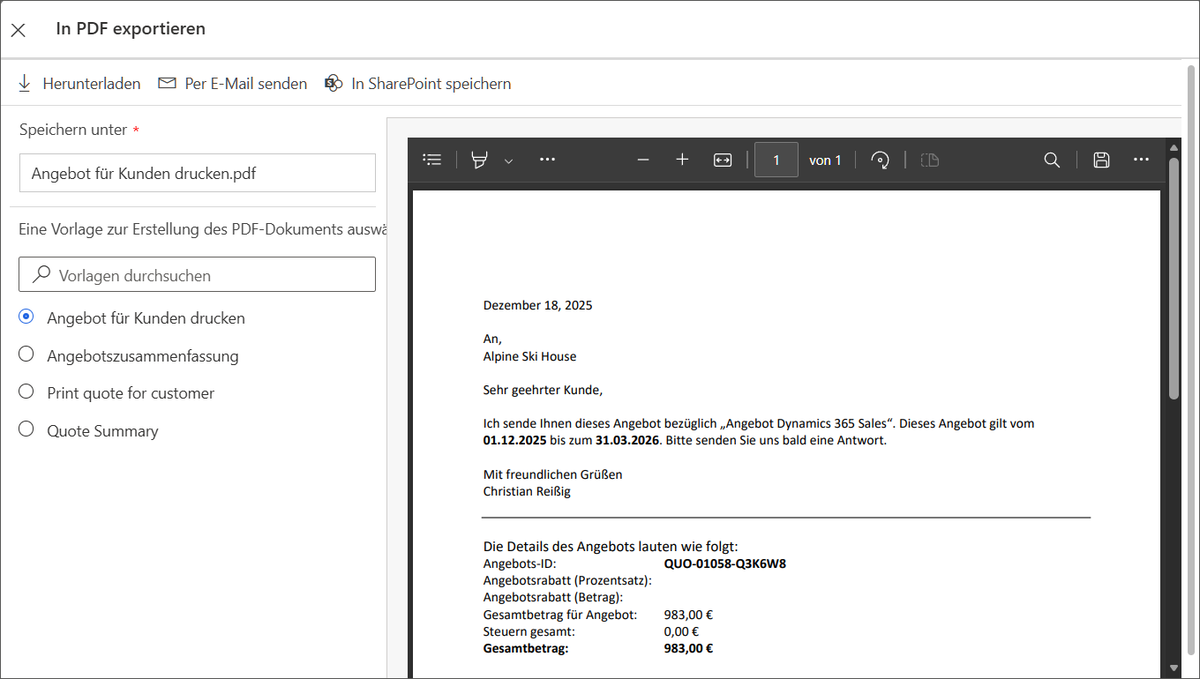The image size is (1200, 679).
Task: Pick the Quote Summary template
Action: coord(27,430)
